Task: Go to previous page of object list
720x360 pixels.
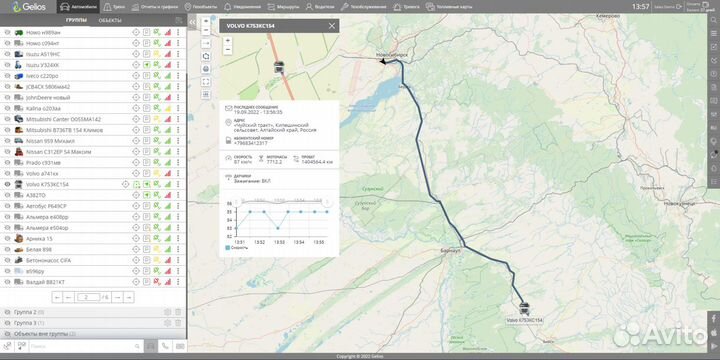Action: tap(68, 297)
